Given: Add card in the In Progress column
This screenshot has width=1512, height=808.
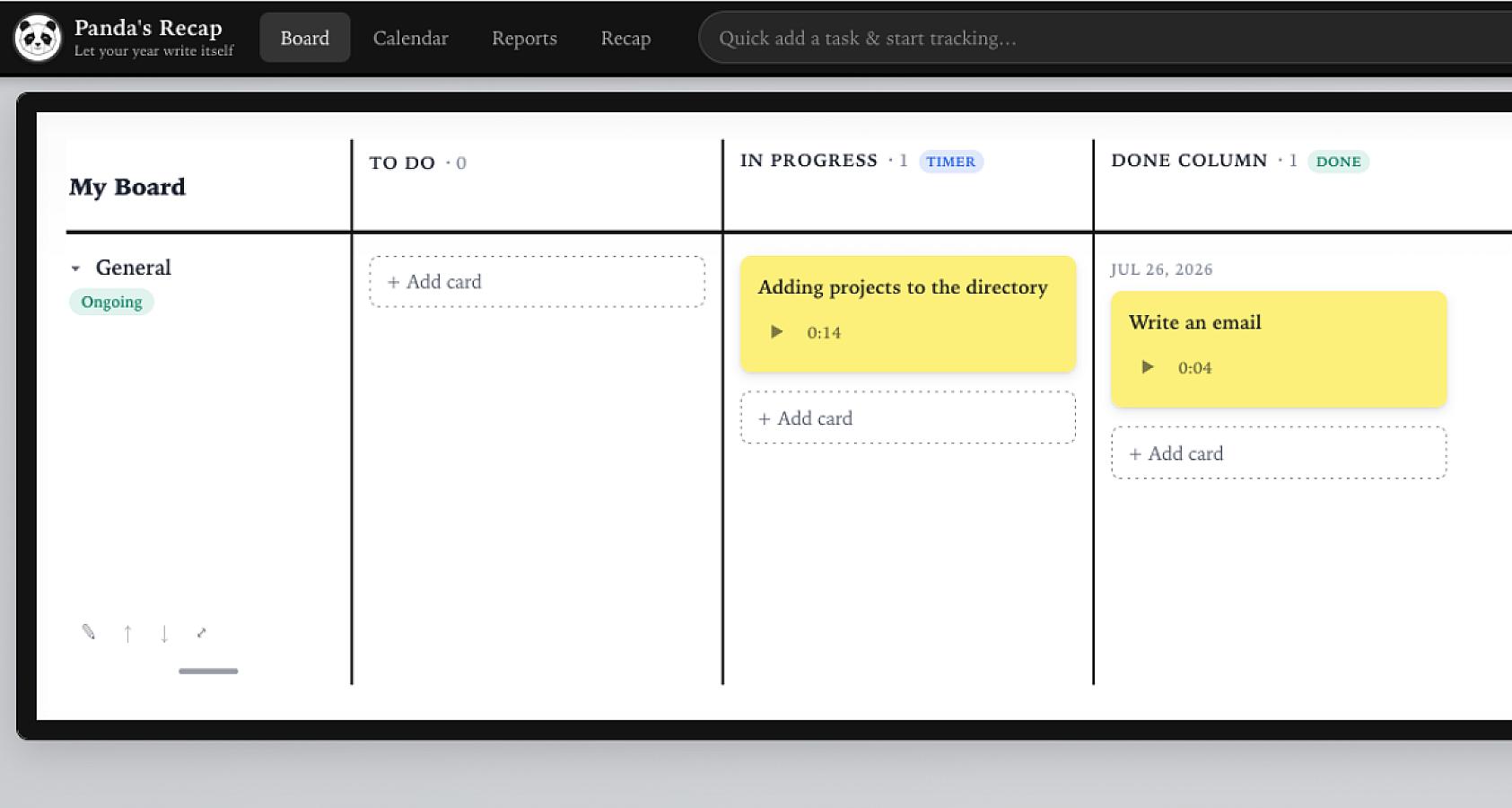Looking at the screenshot, I should coord(908,418).
